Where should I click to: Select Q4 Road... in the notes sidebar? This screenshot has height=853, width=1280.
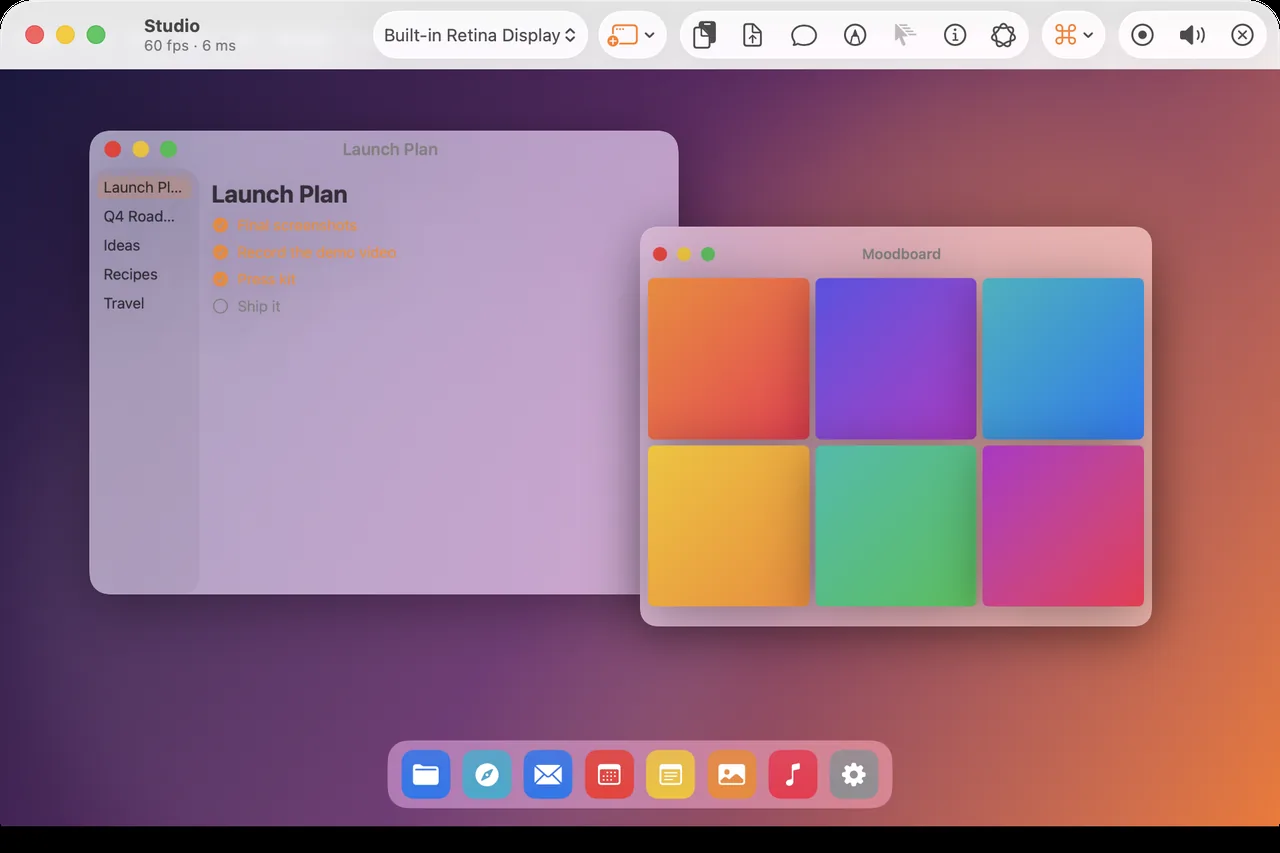click(144, 216)
